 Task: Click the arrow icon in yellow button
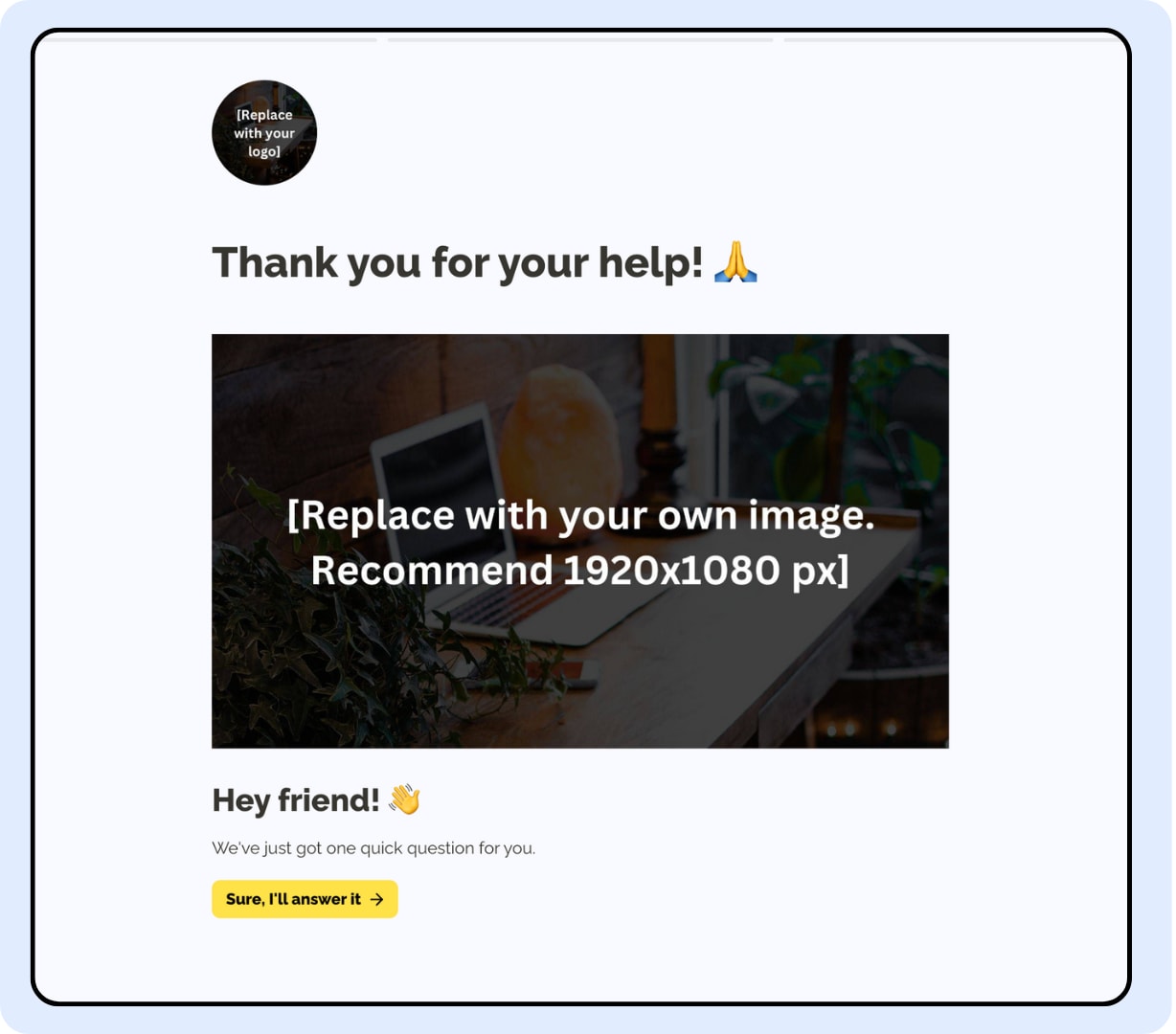click(x=377, y=899)
